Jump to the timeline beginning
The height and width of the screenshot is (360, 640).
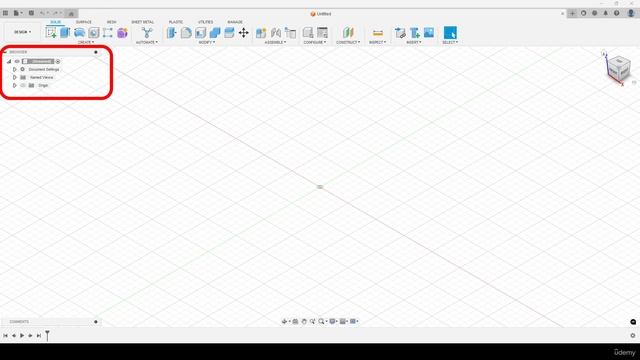pyautogui.click(x=5, y=336)
